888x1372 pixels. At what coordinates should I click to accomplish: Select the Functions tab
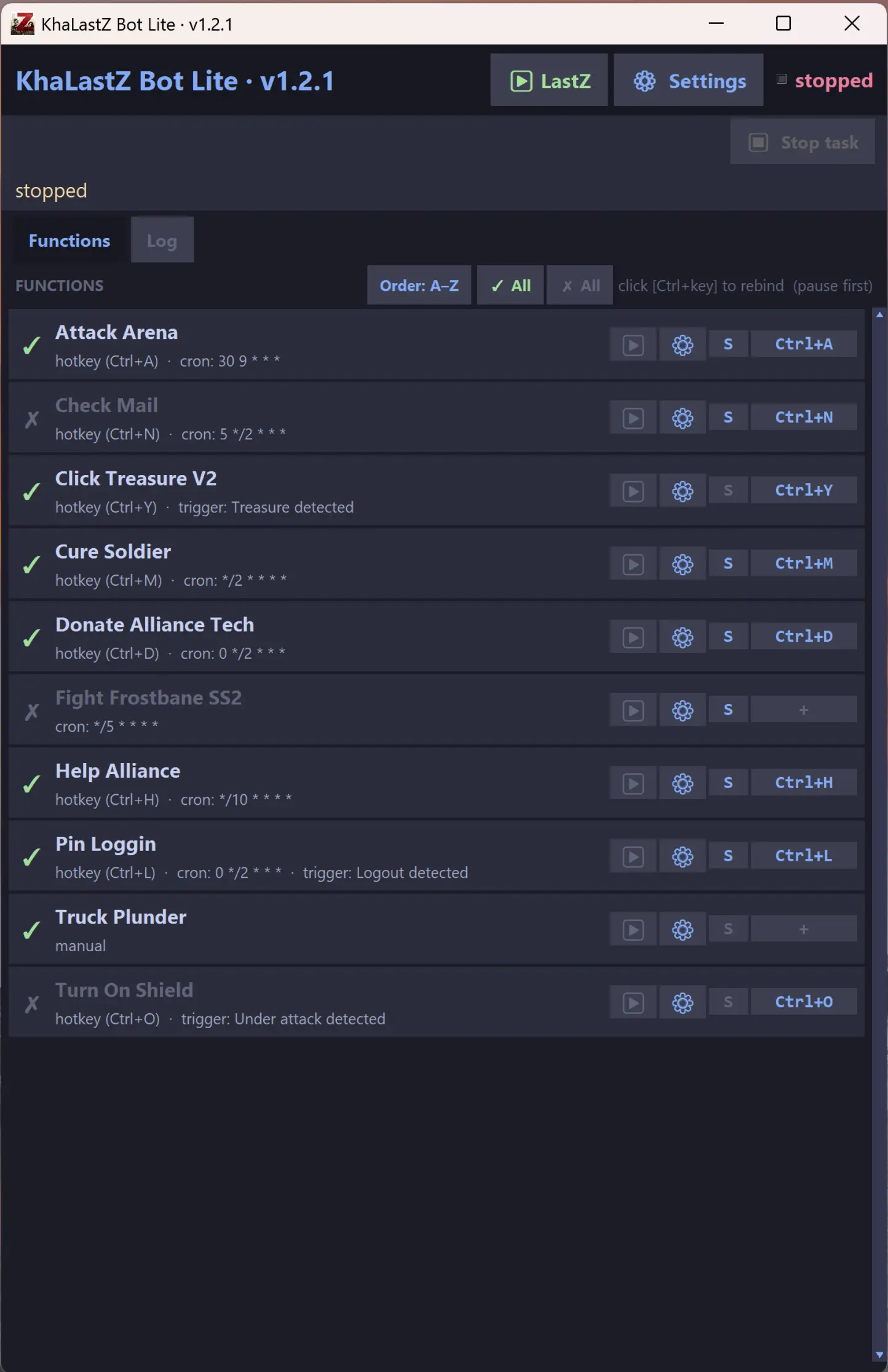[x=69, y=240]
